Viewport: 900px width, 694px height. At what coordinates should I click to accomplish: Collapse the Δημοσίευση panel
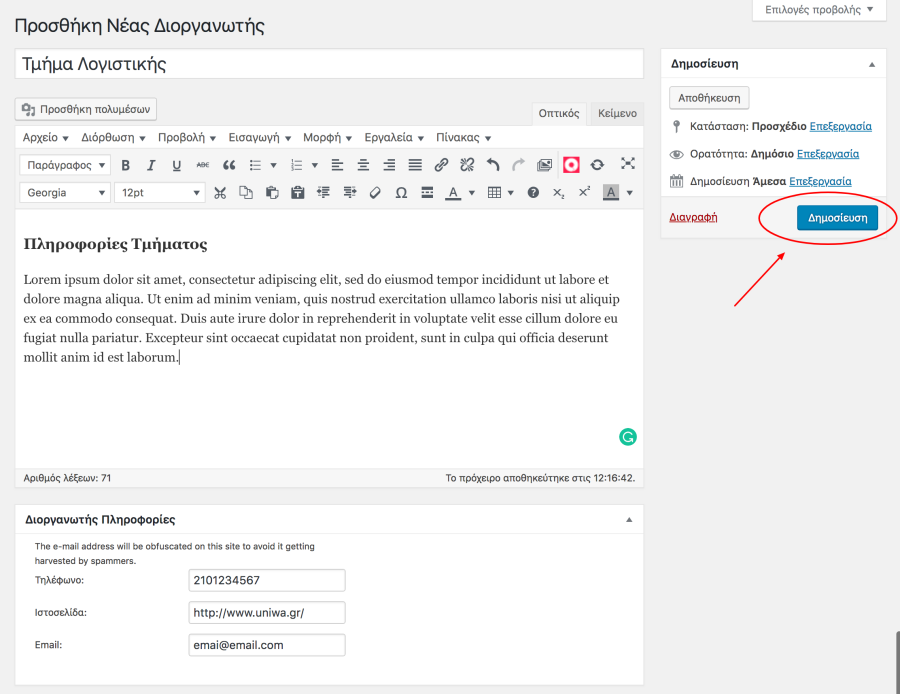pos(871,64)
